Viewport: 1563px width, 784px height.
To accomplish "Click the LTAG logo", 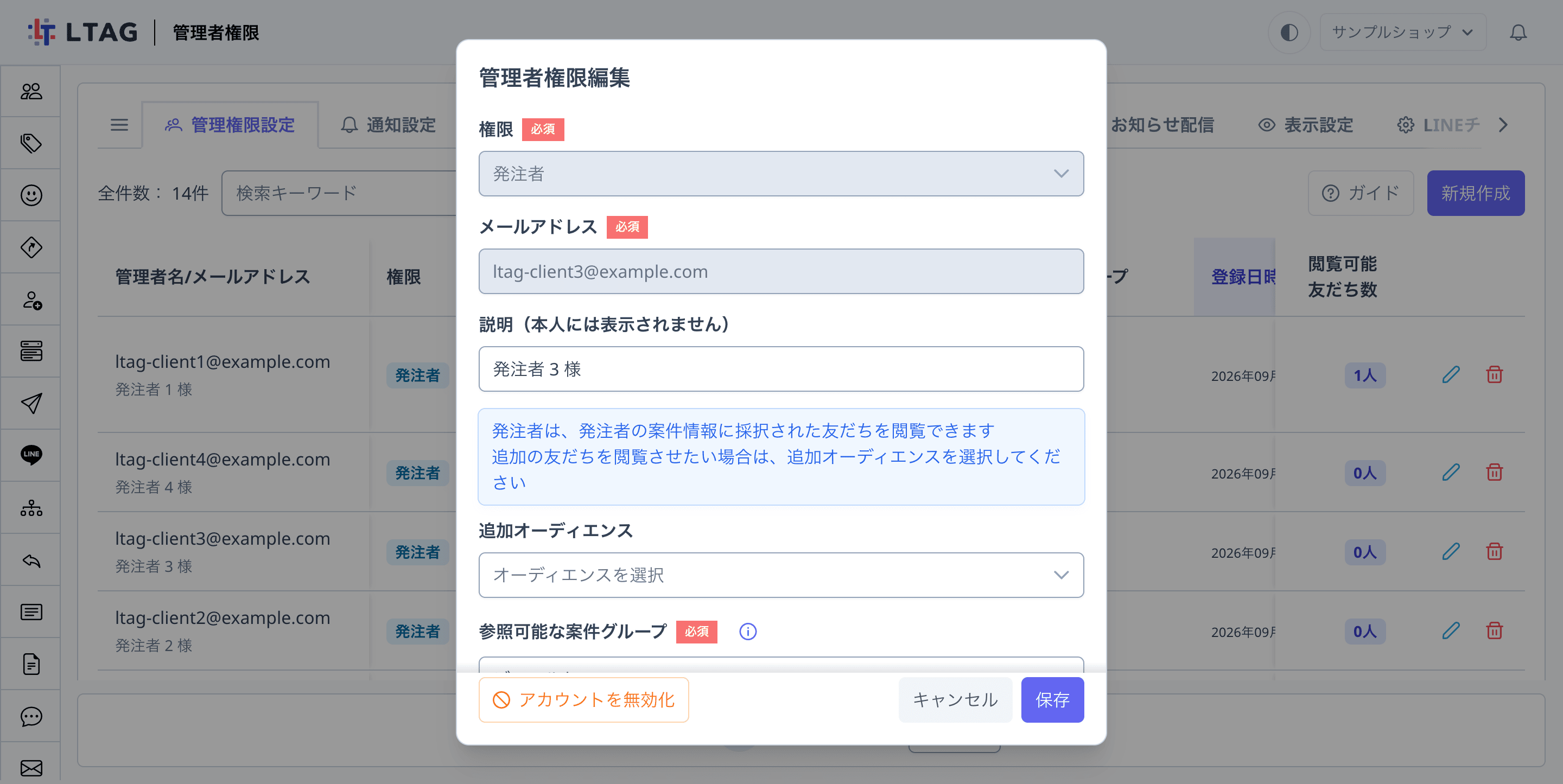I will [82, 32].
